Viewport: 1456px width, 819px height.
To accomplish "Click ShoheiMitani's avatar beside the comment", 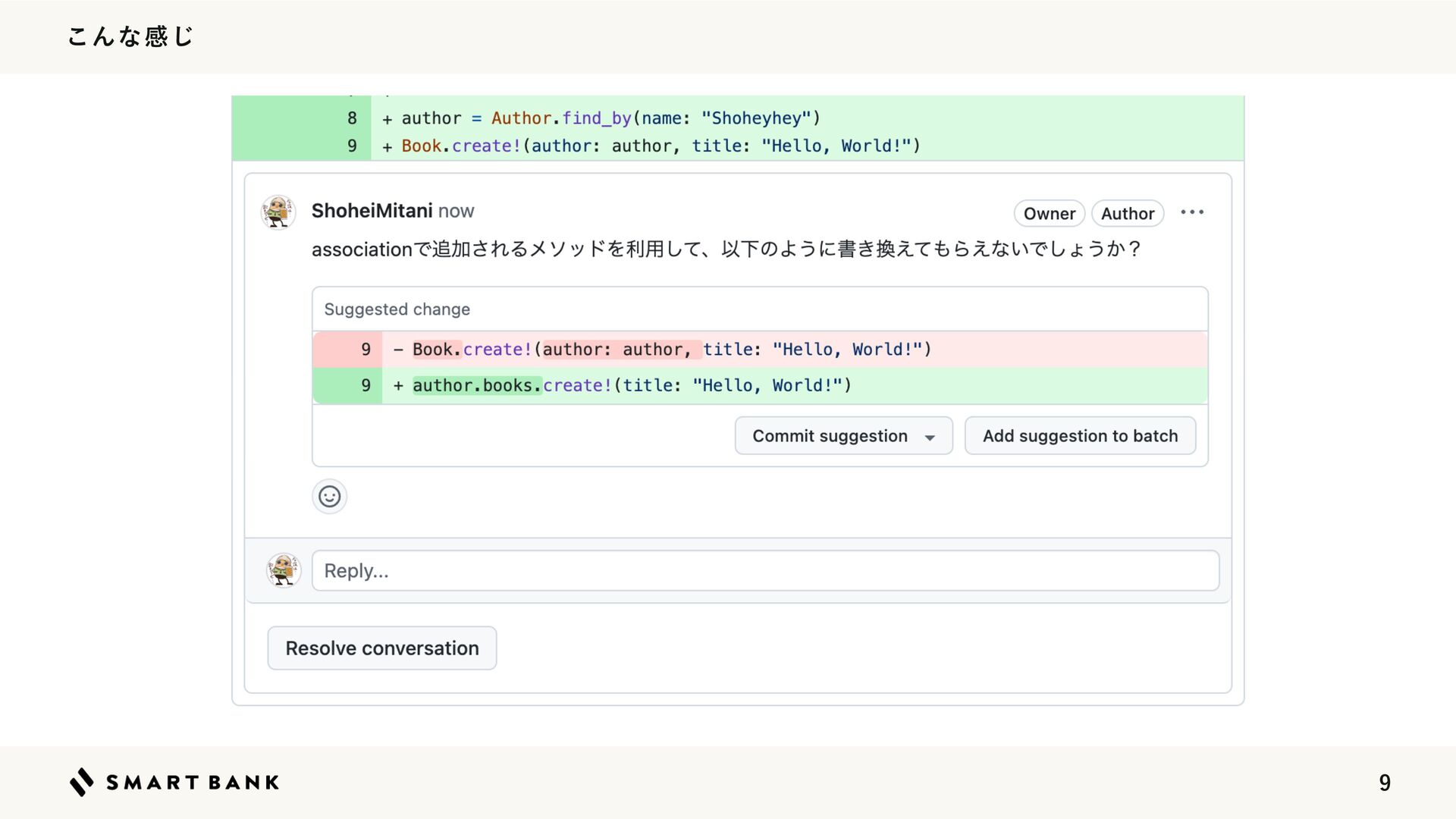I will (278, 212).
